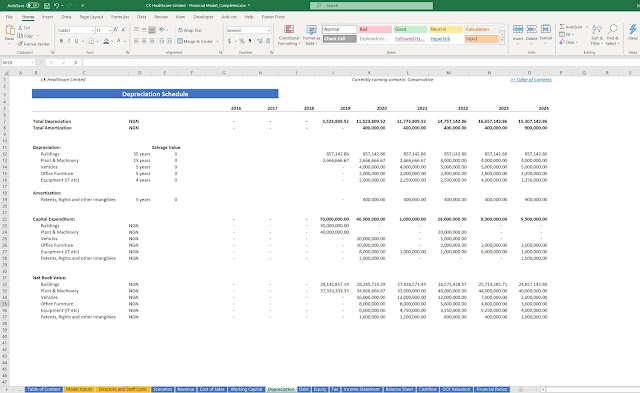Toggle the AutoSave switch

tap(33, 6)
